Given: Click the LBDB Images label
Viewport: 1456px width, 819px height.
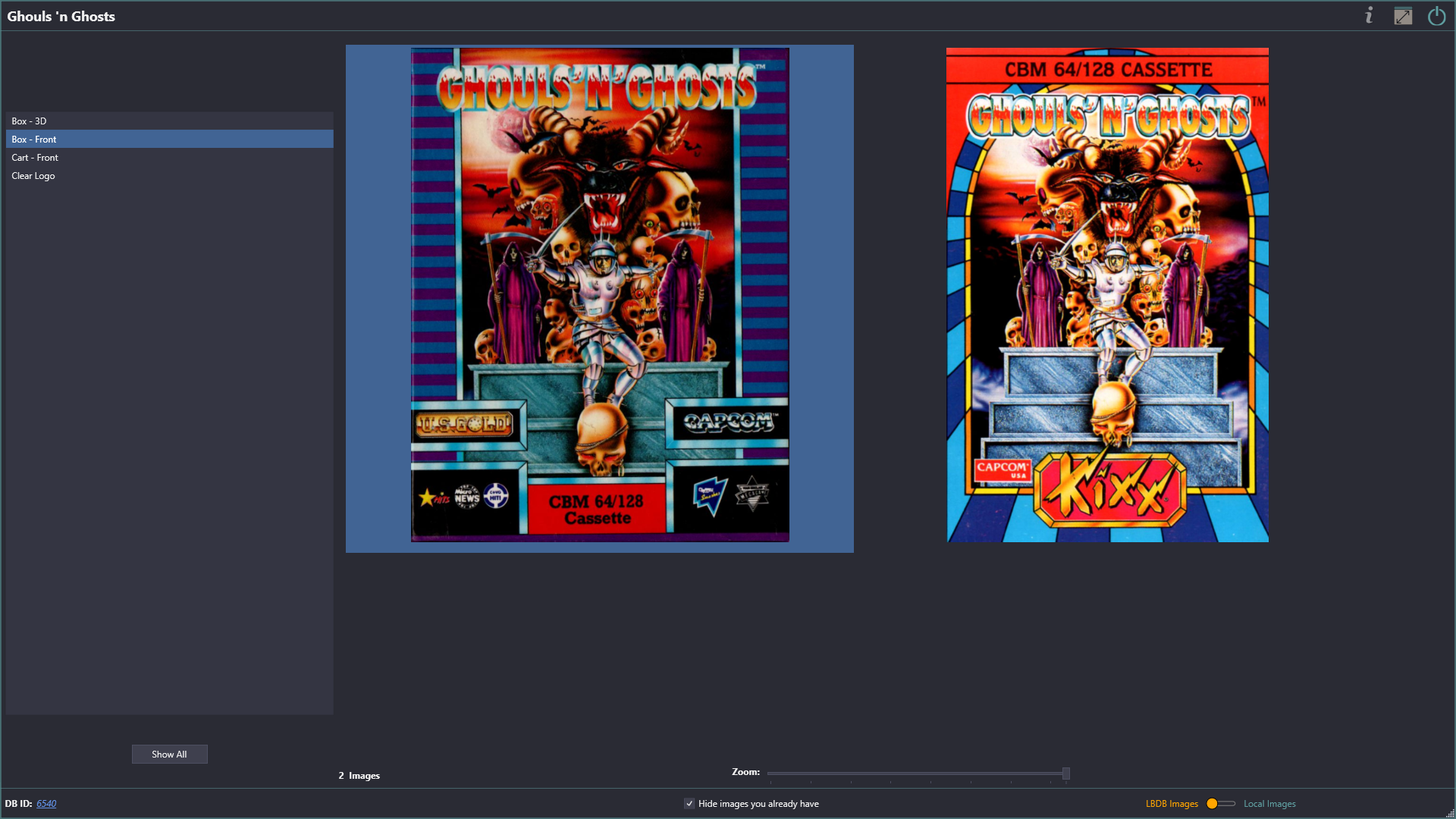Looking at the screenshot, I should click(x=1172, y=804).
